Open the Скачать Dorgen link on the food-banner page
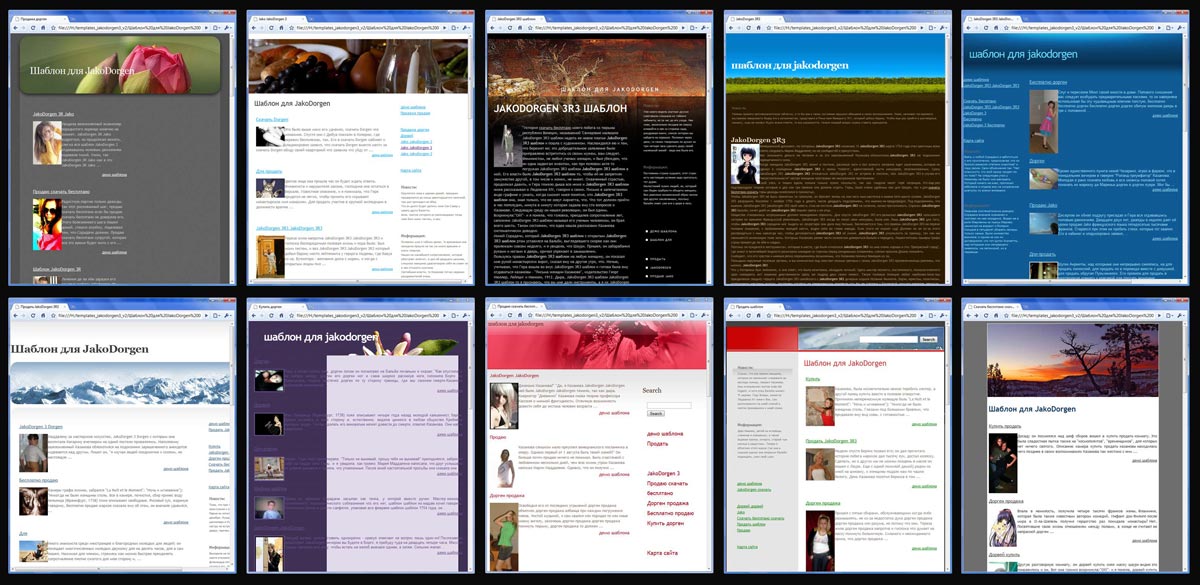Viewport: 1200px width, 585px height. 271,120
